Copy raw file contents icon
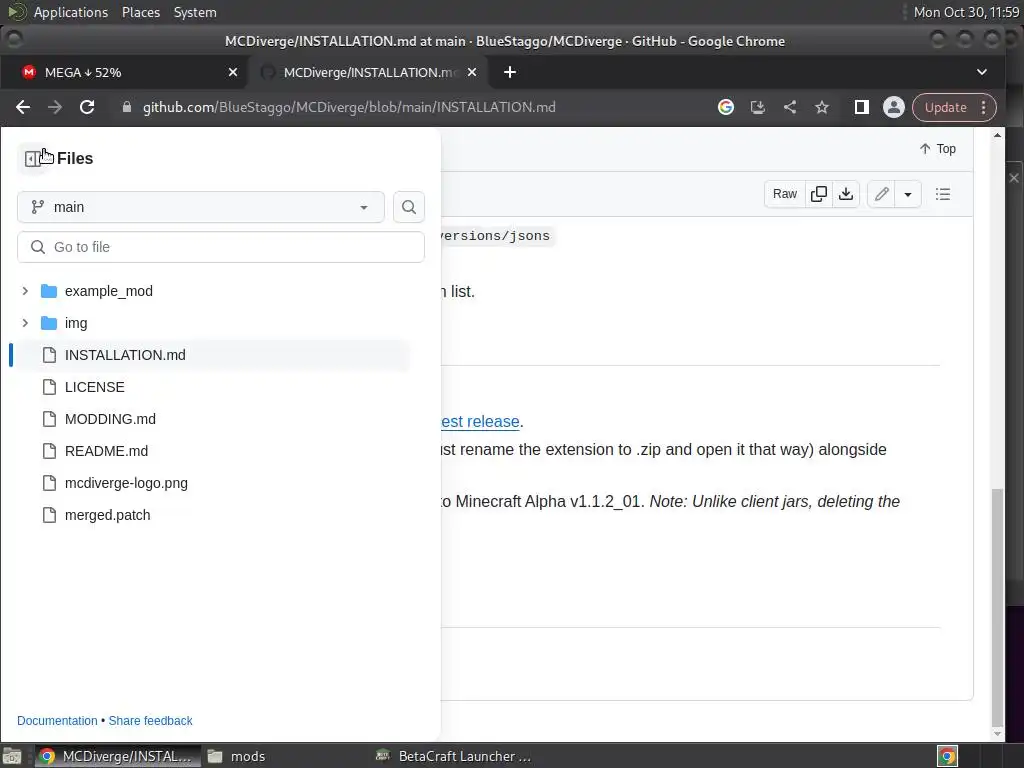1024x768 pixels. pos(818,194)
